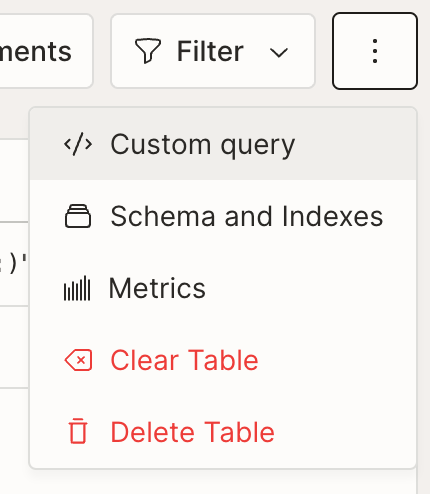Choose Delete Table
Viewport: 430px width, 494px height.
pyautogui.click(x=223, y=432)
